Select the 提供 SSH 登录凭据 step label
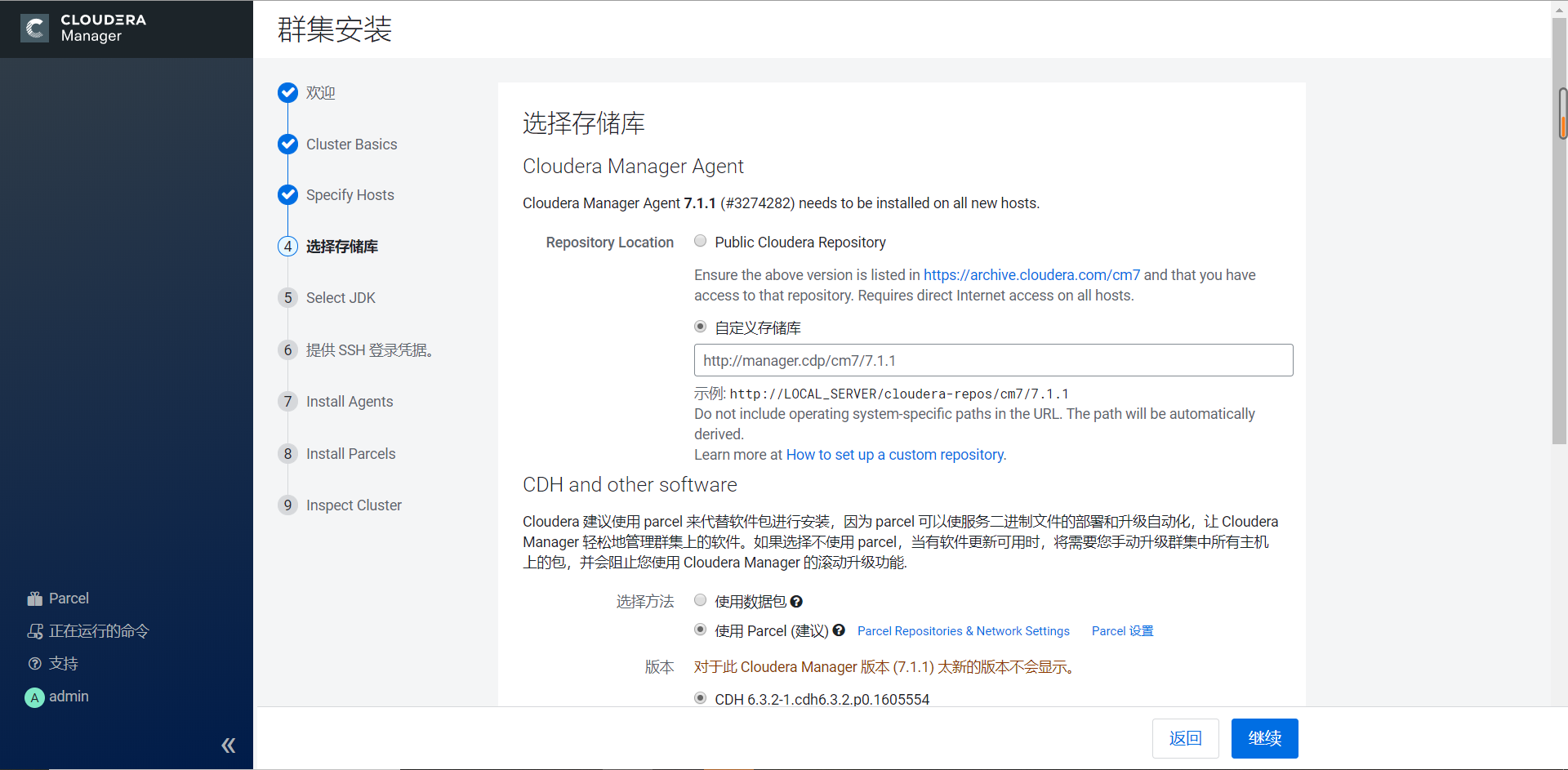Image resolution: width=1568 pixels, height=770 pixels. click(370, 350)
